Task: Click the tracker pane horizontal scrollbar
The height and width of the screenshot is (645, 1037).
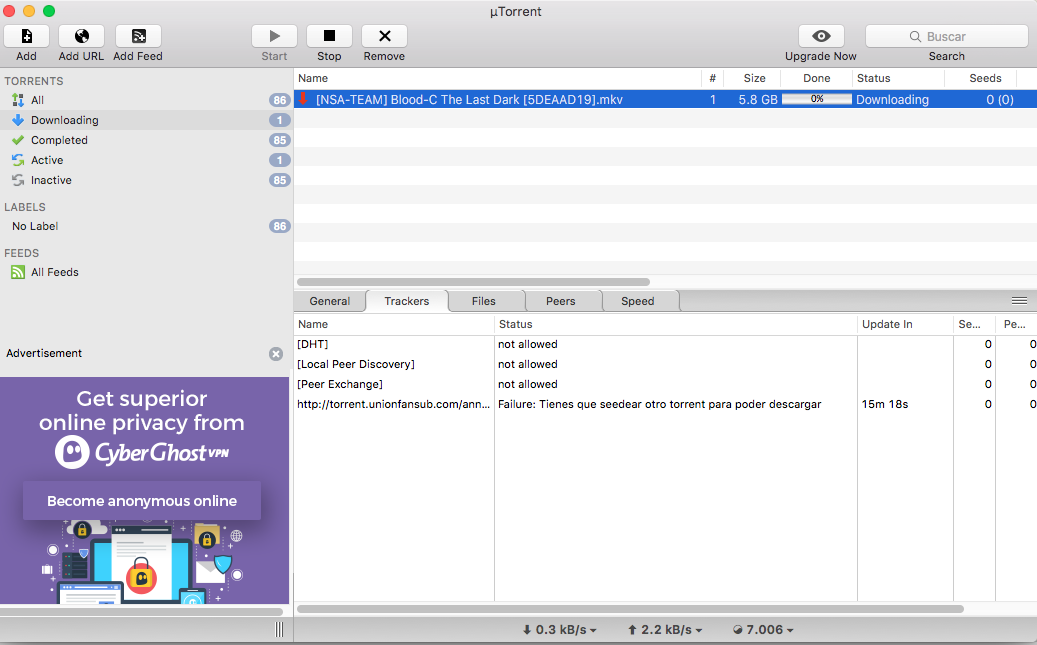Action: tap(630, 609)
